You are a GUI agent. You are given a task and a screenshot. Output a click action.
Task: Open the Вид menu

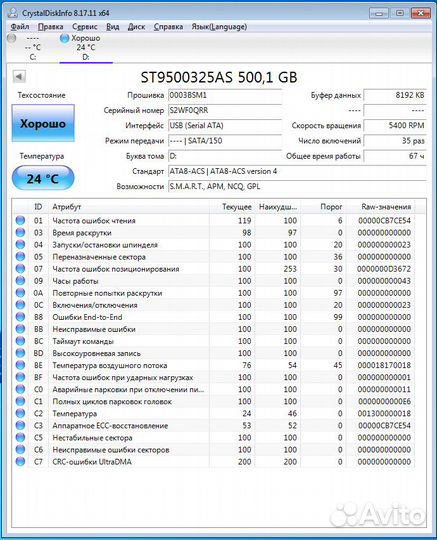(113, 27)
